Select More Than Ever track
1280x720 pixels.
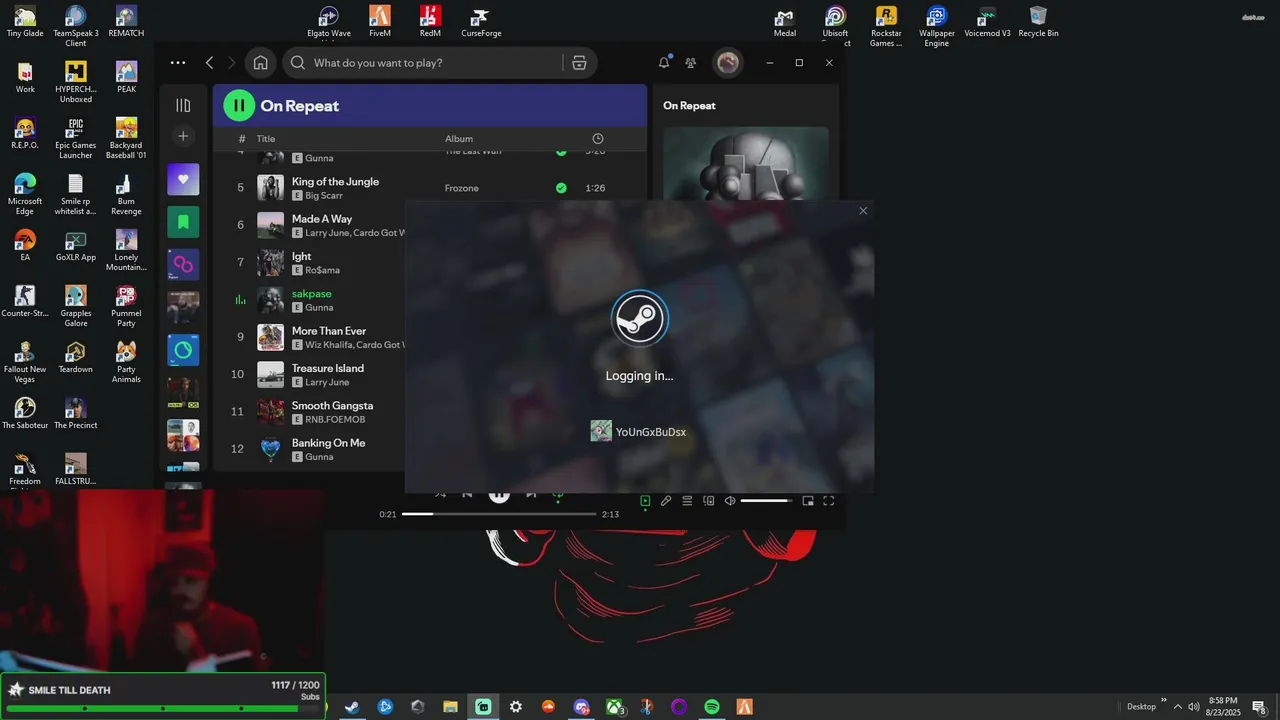[329, 331]
